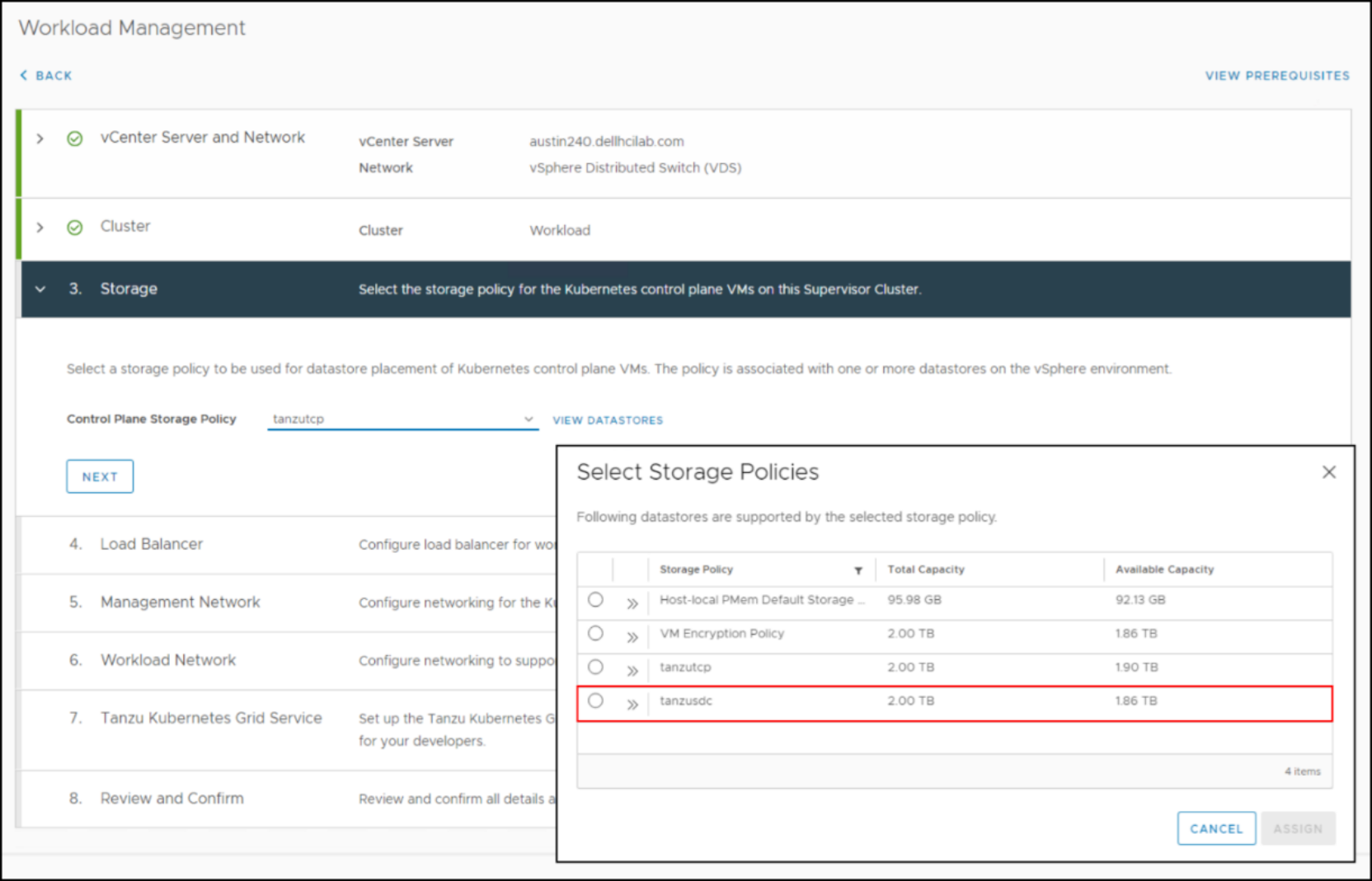Click the austin240.dellhcilab.com vCenter value

pos(606,142)
